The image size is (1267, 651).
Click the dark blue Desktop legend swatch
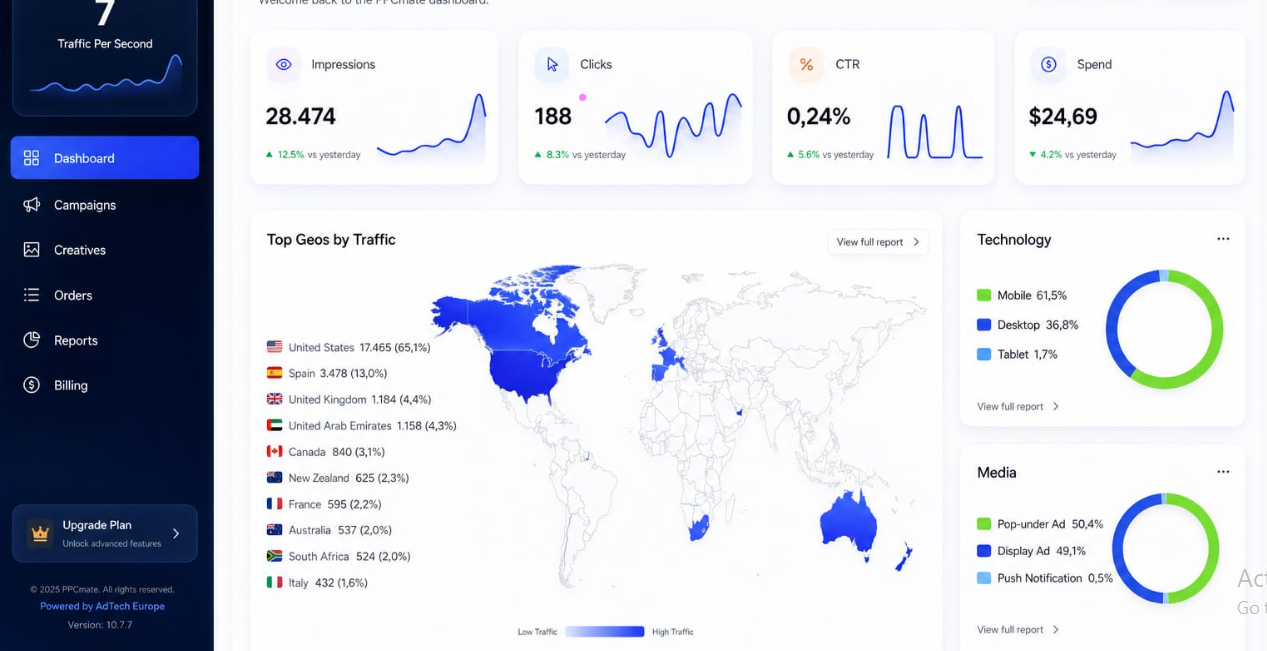point(984,325)
